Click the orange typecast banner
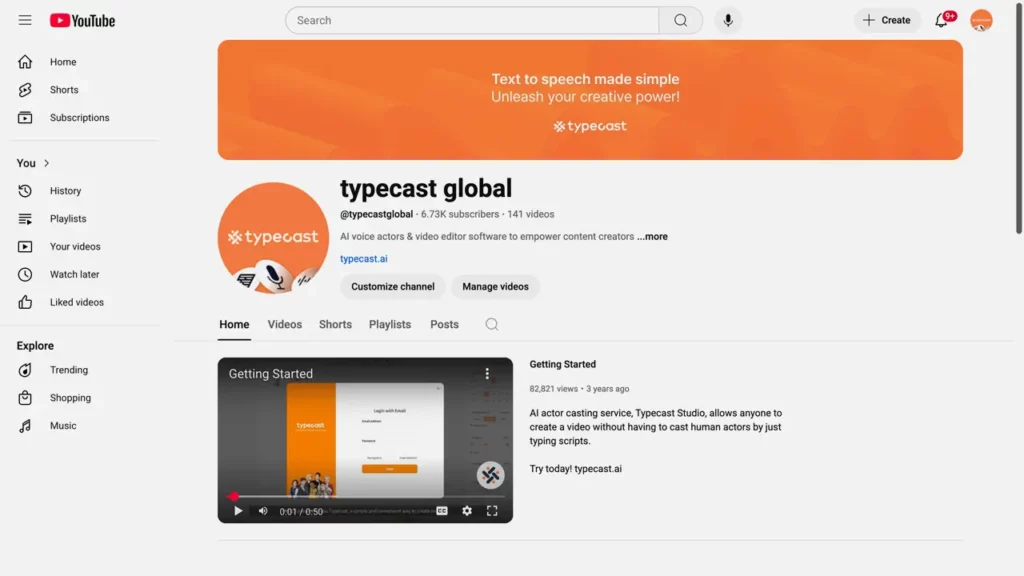The image size is (1024, 576). tap(590, 100)
